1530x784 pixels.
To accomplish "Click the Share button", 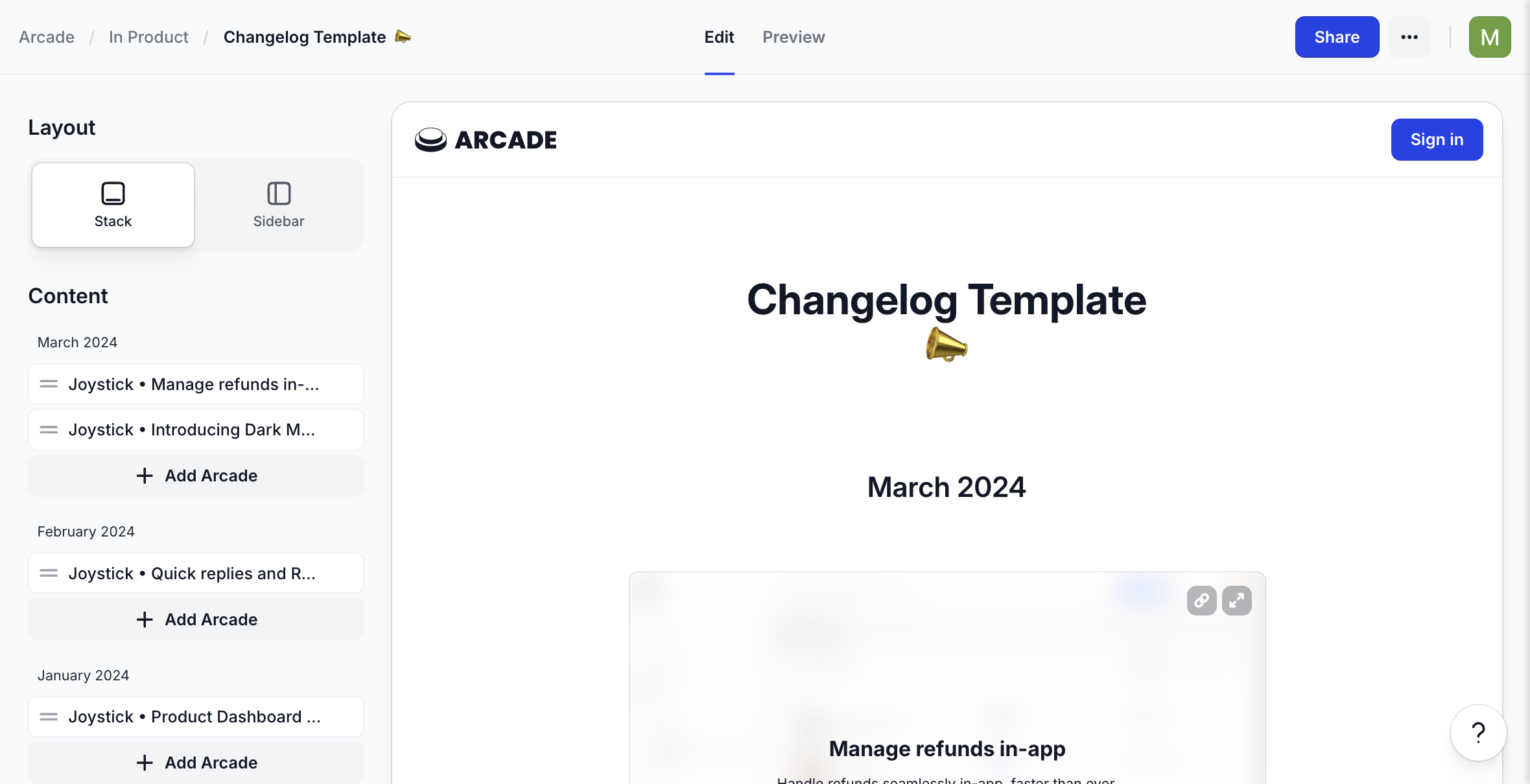I will 1337,36.
